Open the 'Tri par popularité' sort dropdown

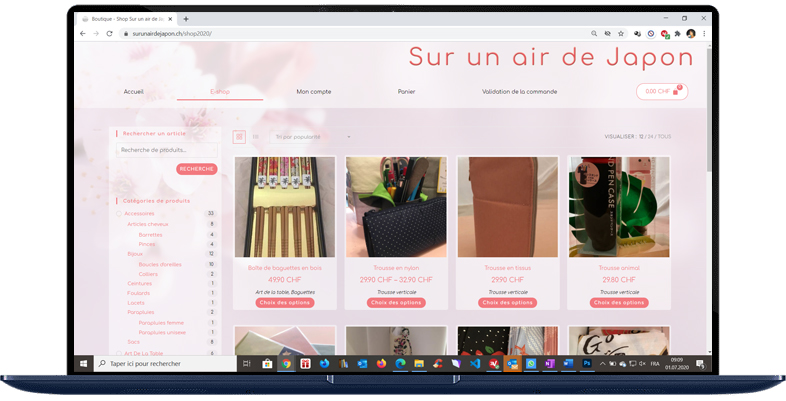click(x=312, y=137)
